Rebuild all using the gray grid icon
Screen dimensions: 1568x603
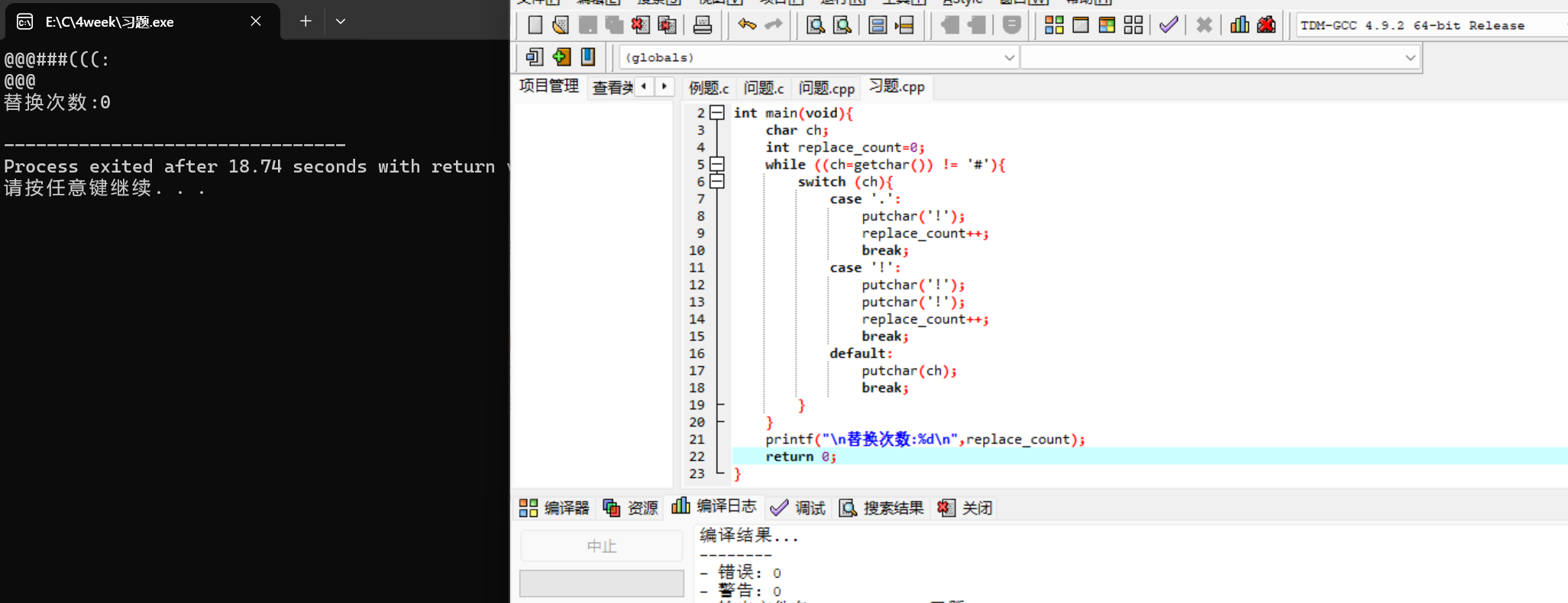coord(1133,25)
